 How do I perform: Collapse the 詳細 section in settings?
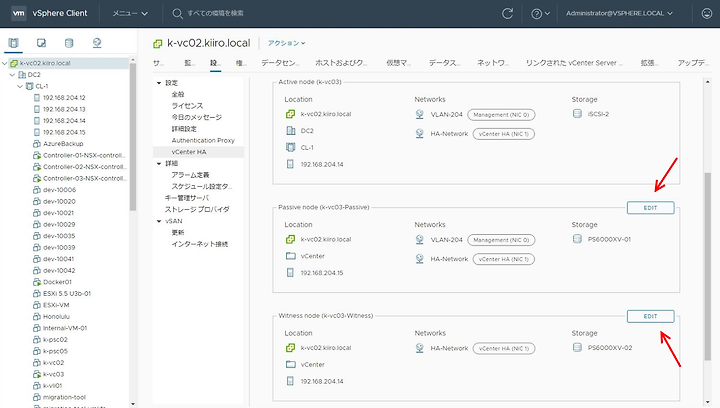(159, 163)
